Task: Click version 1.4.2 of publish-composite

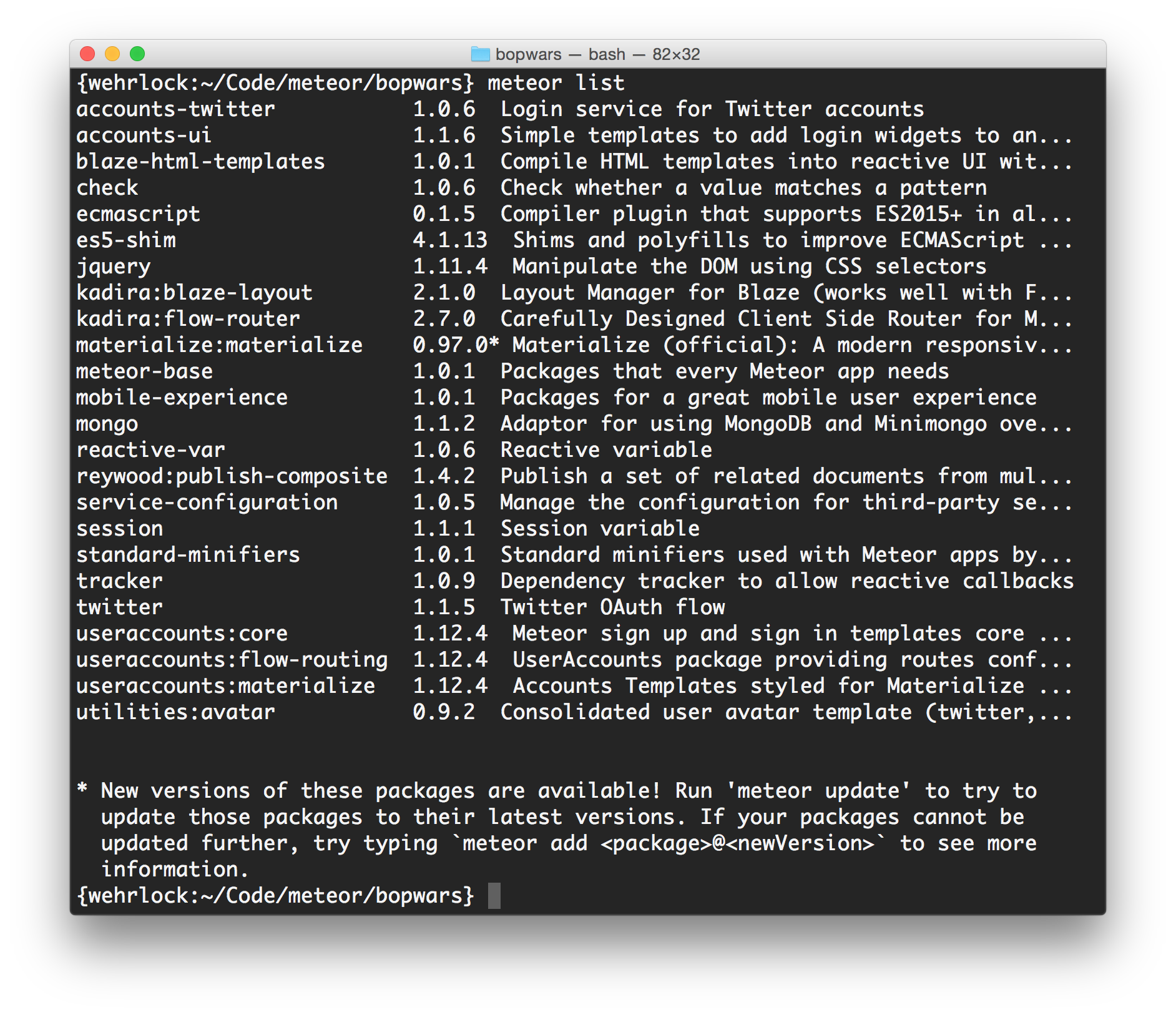Action: point(444,476)
